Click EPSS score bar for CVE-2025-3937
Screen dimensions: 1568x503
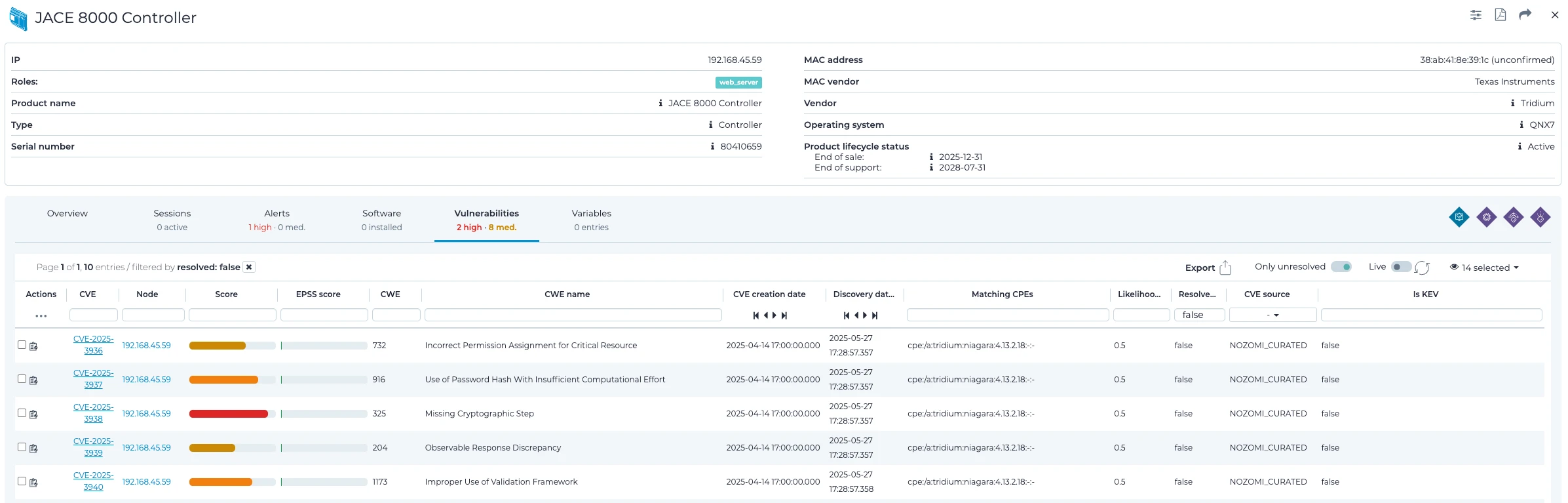coord(324,380)
